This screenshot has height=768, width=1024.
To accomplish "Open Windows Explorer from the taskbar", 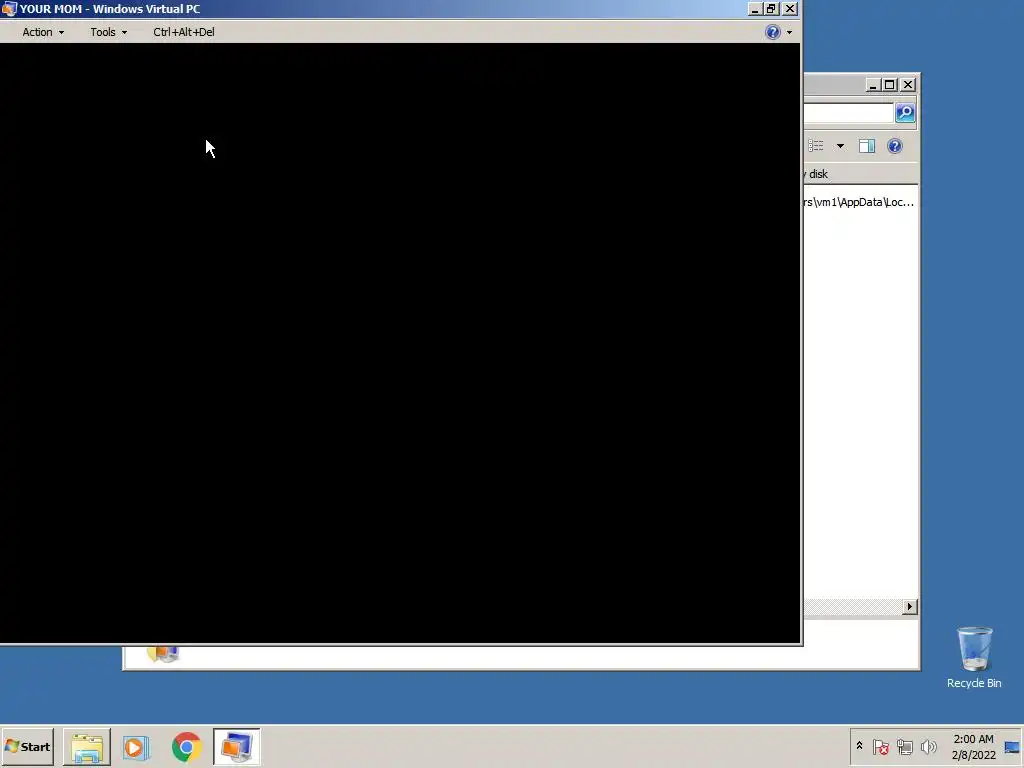I will coord(87,747).
